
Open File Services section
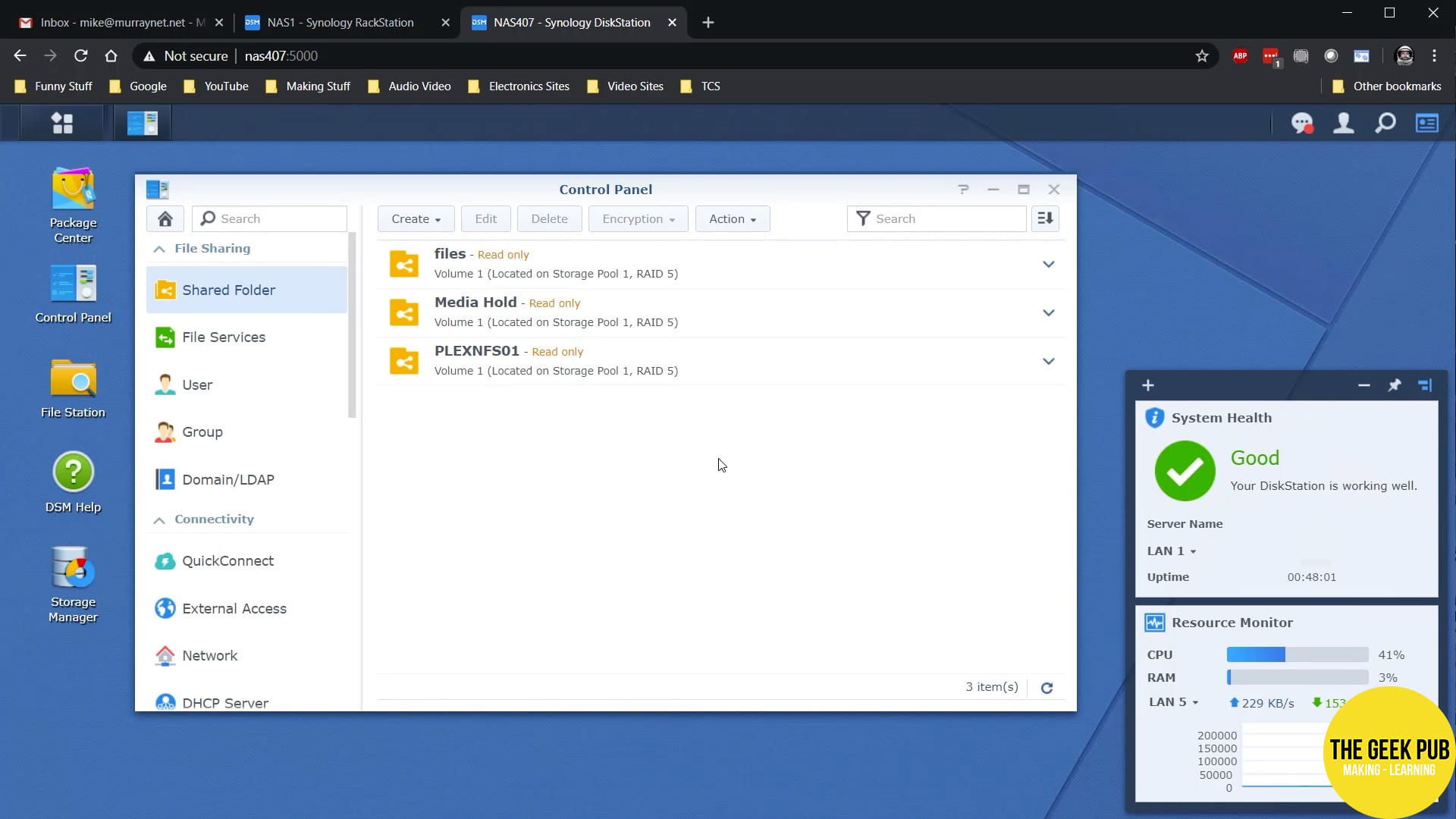coord(246,337)
